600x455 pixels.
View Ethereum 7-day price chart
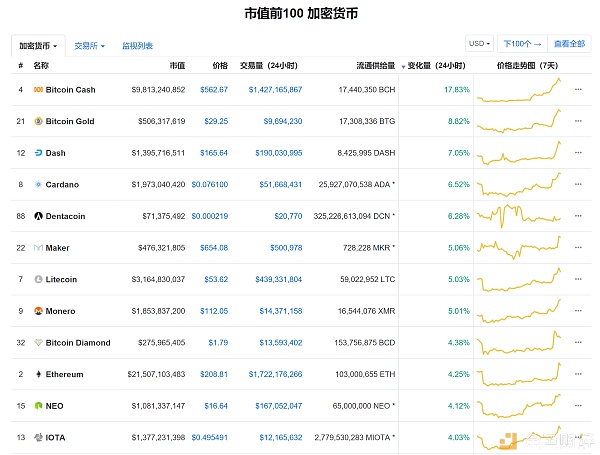pyautogui.click(x=519, y=374)
